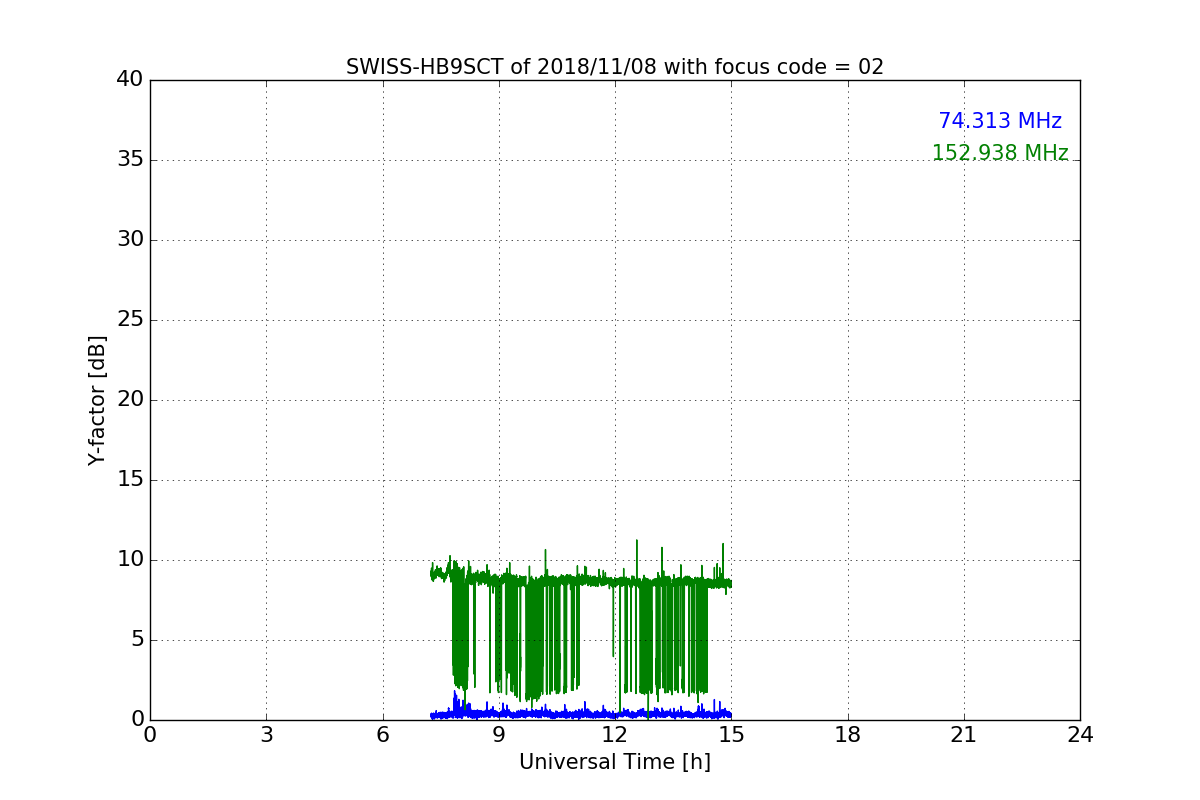Screen dimensions: 1200x800
Task: Click the x-axis tick label 3
Action: tap(266, 735)
